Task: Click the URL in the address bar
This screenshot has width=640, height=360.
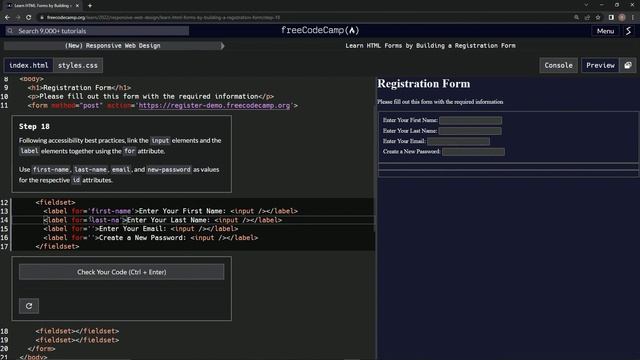Action: click(163, 18)
